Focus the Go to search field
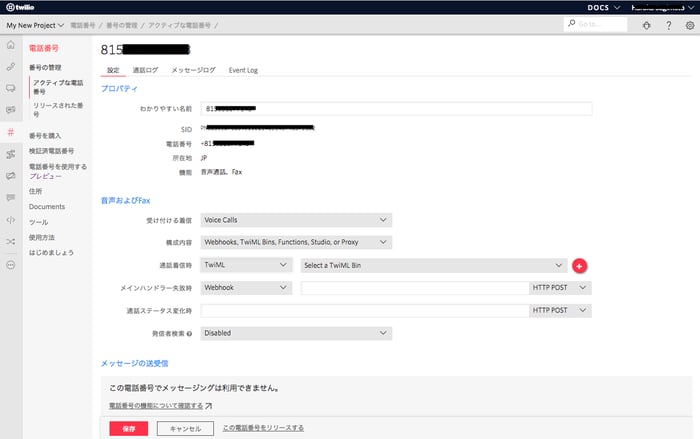This screenshot has width=700, height=439. [x=596, y=24]
